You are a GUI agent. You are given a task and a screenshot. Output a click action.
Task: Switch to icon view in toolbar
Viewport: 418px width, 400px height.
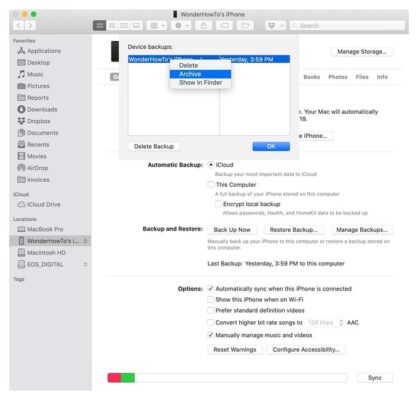pos(99,25)
